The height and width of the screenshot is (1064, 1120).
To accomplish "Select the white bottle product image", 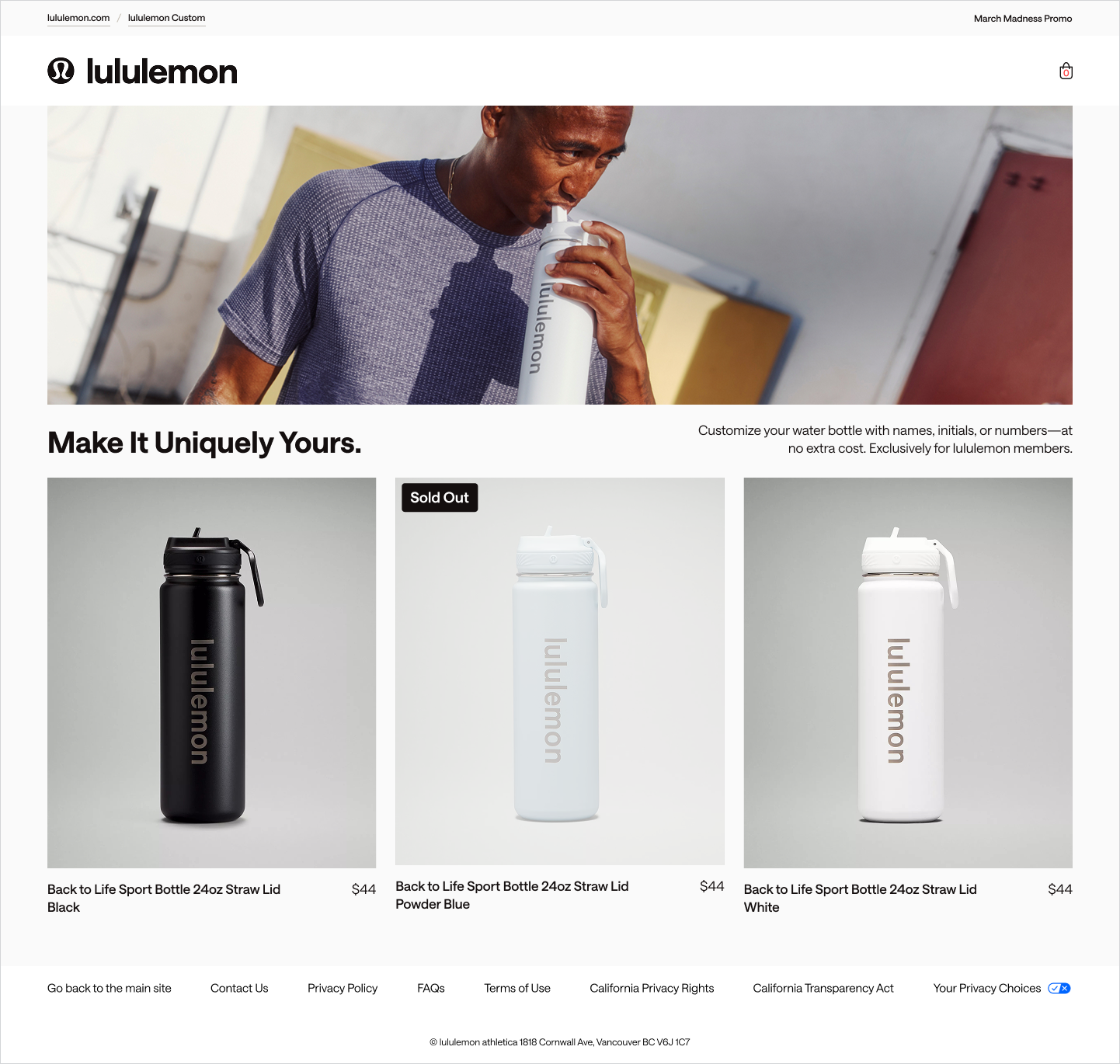I will (908, 673).
